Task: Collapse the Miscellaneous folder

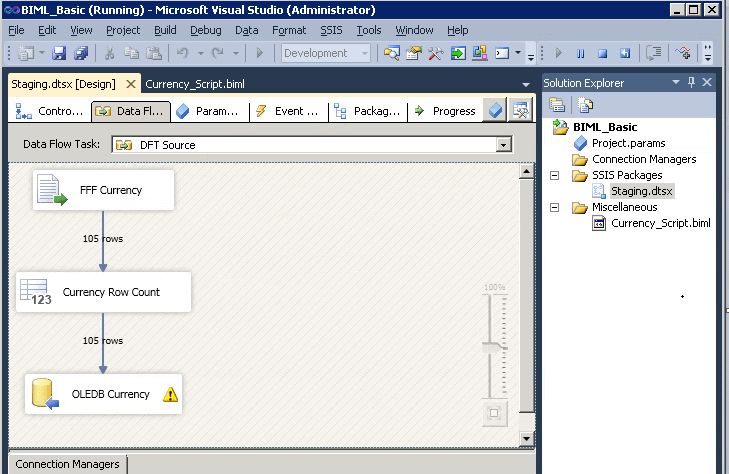Action: (554, 207)
